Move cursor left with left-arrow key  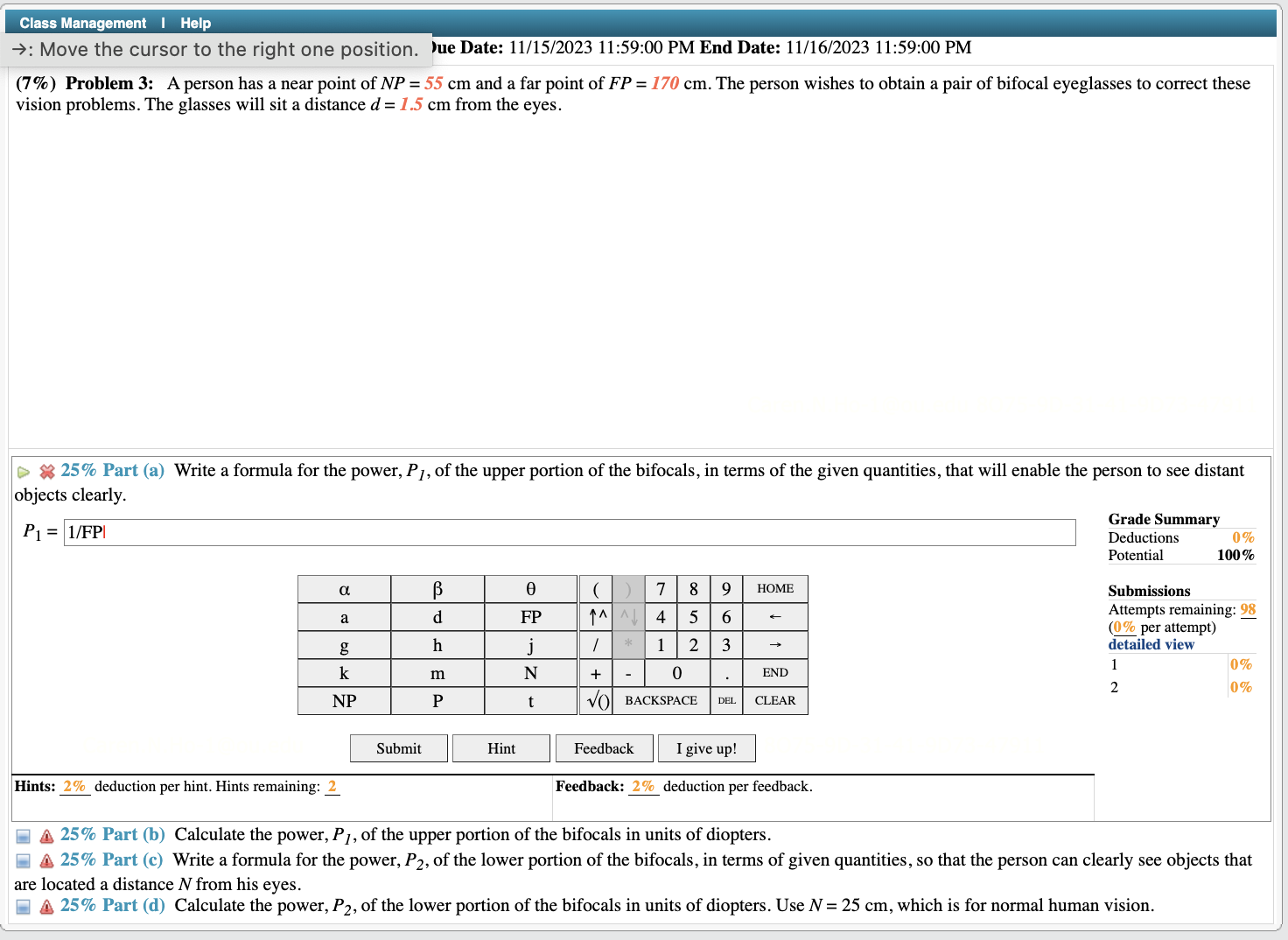[775, 617]
